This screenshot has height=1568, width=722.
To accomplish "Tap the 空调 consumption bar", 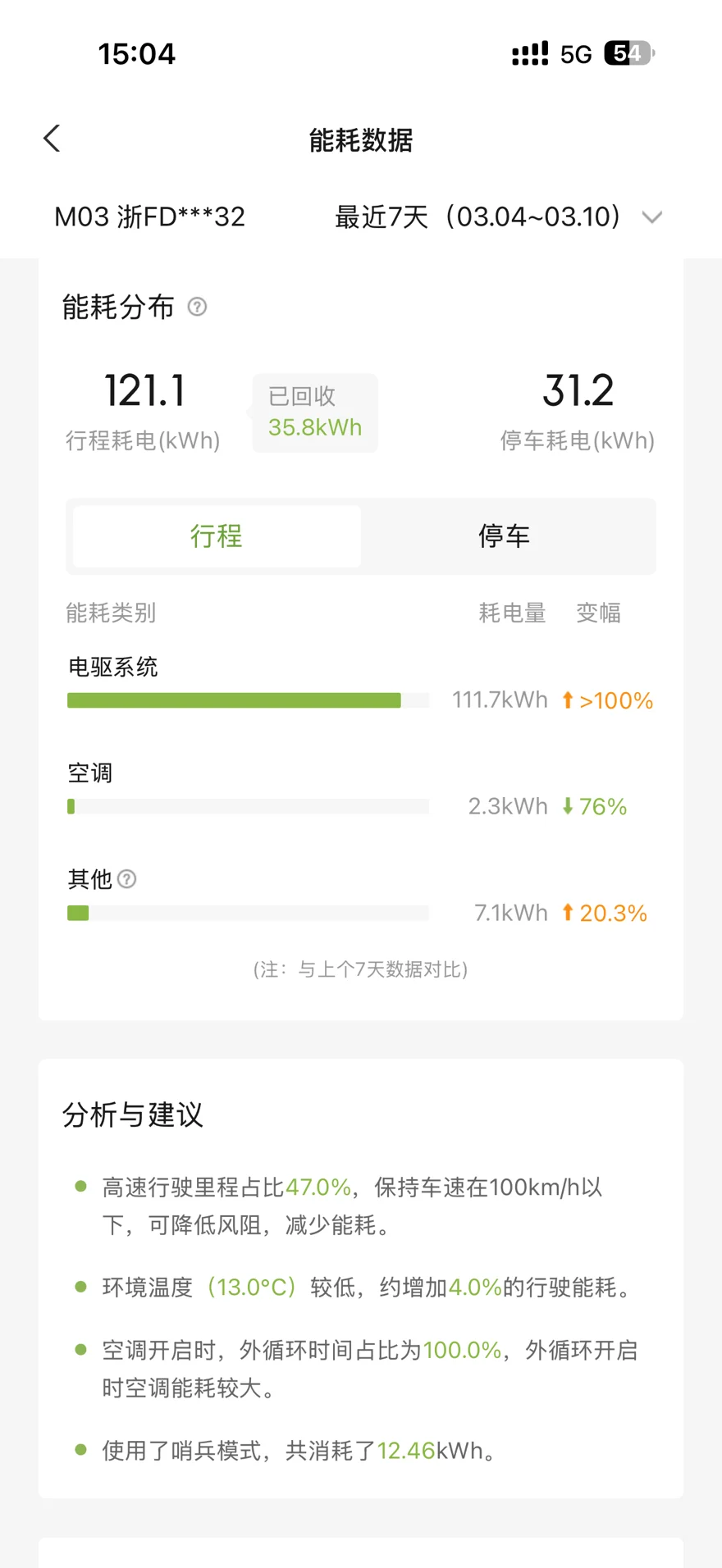I will [248, 807].
